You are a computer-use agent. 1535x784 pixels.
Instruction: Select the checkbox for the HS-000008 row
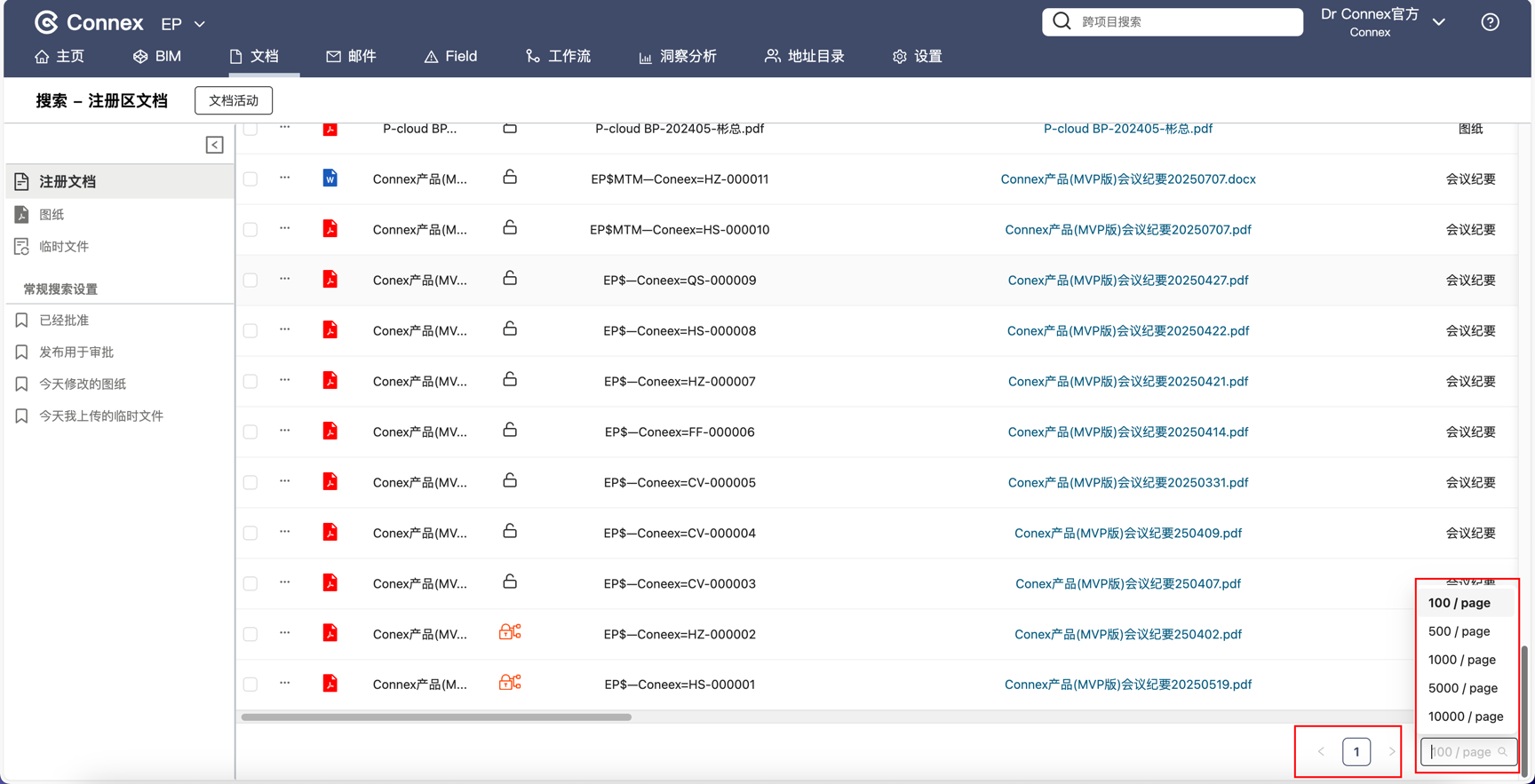tap(251, 331)
